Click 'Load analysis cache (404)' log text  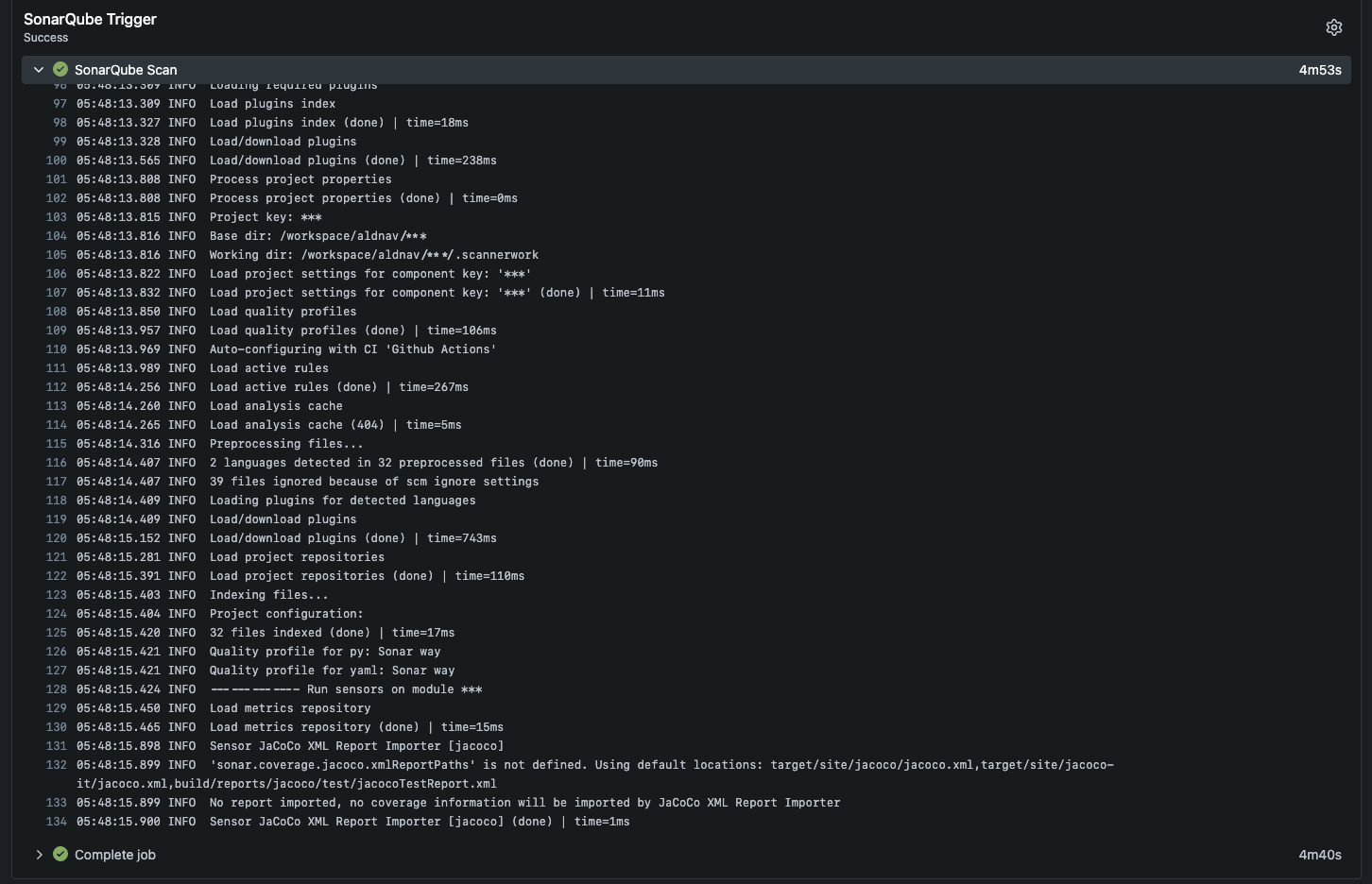pos(335,425)
